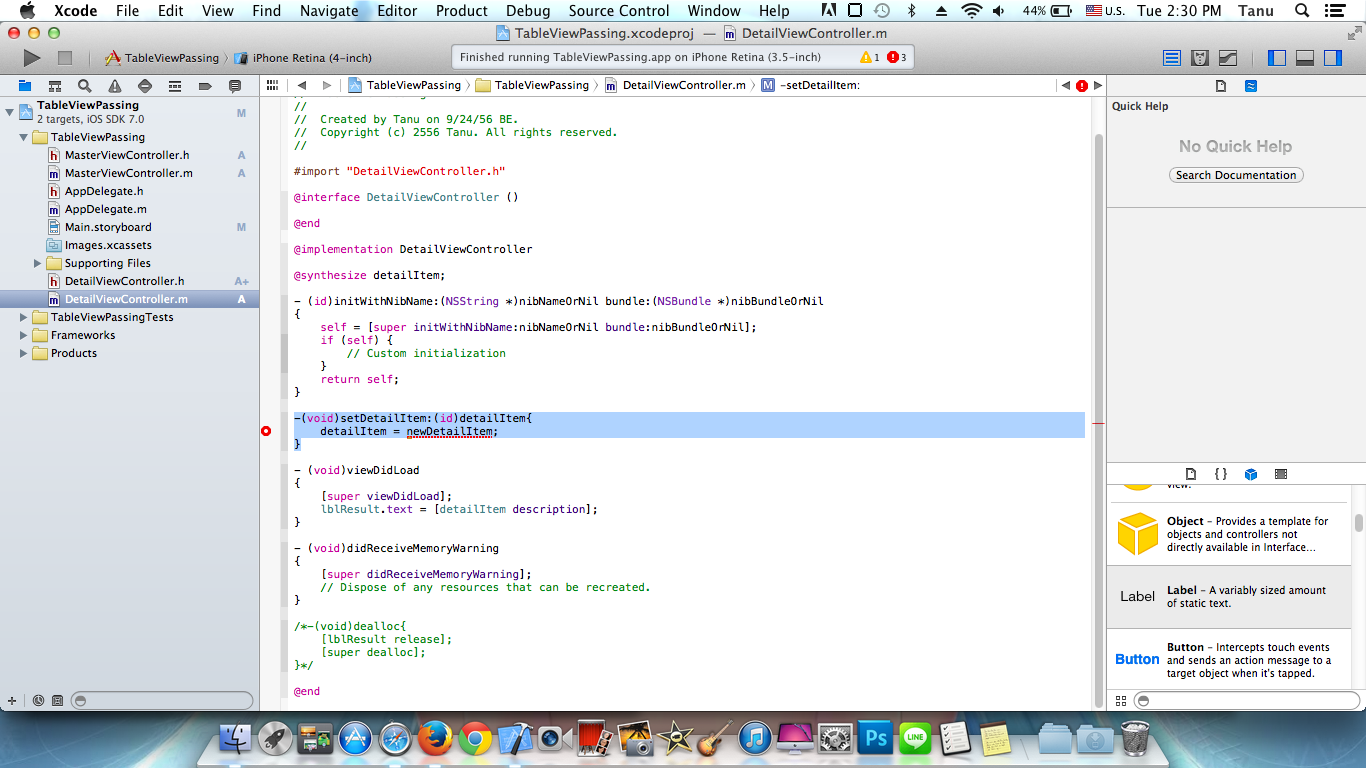Image resolution: width=1366 pixels, height=768 pixels.
Task: Show the File Template library
Action: [x=1191, y=474]
